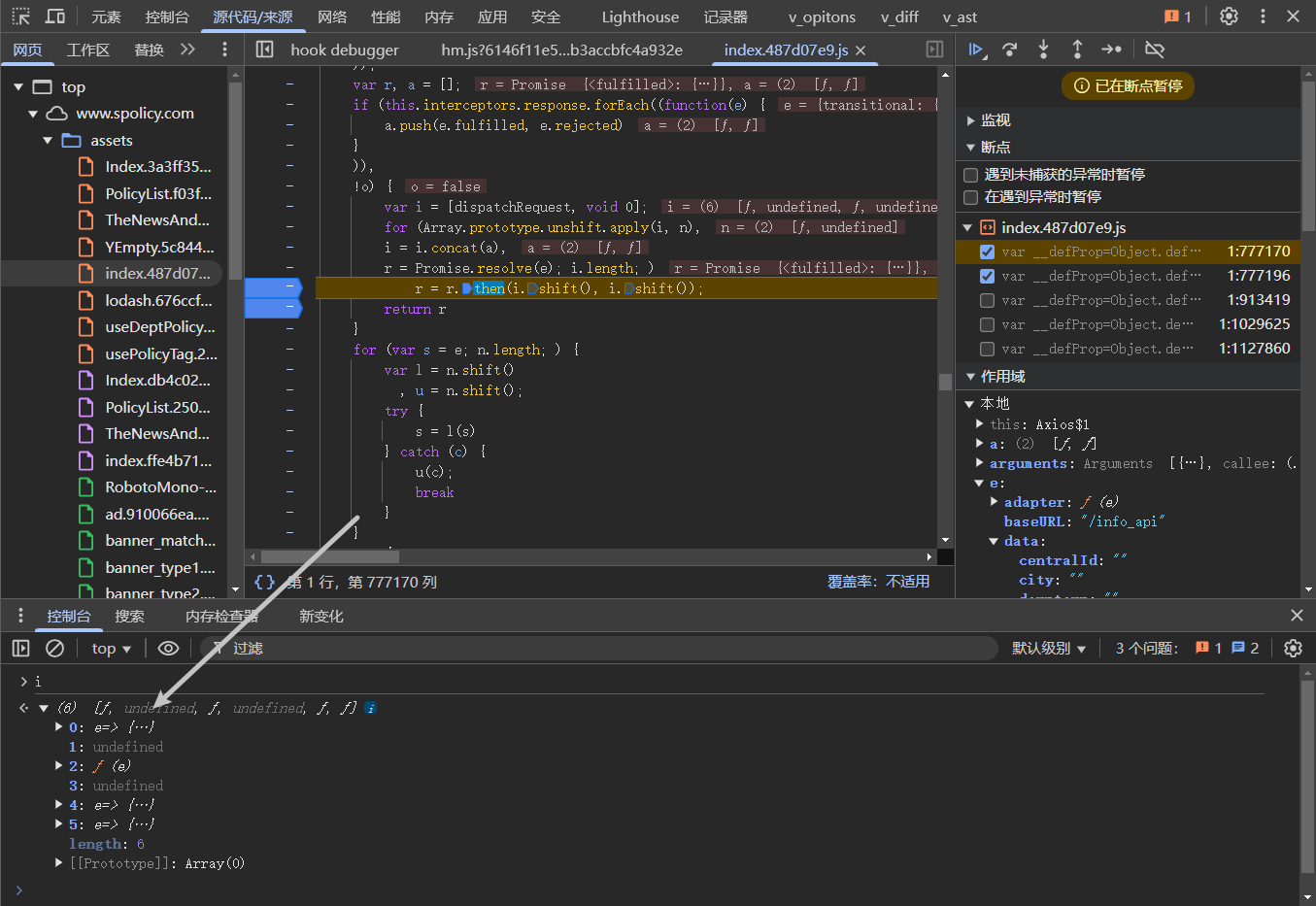Image resolution: width=1316 pixels, height=906 pixels.
Task: Click pretty print braces icon
Action: click(264, 582)
